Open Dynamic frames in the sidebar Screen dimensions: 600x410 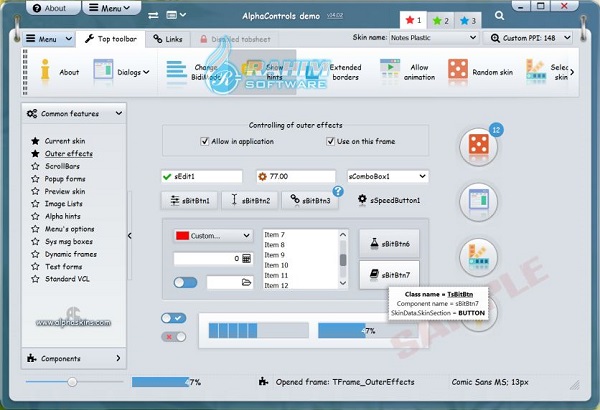[x=71, y=254]
